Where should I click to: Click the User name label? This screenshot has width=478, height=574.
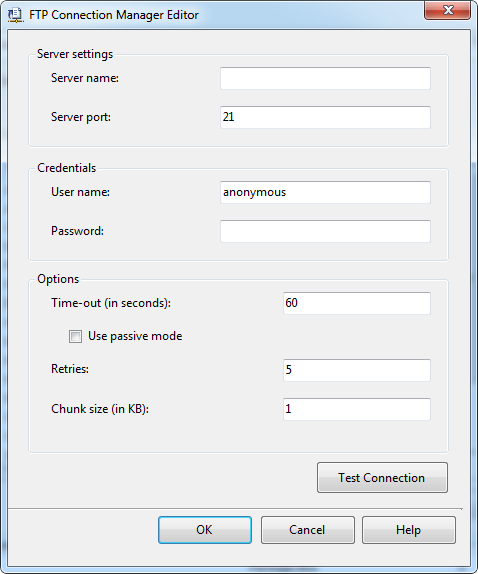click(81, 192)
